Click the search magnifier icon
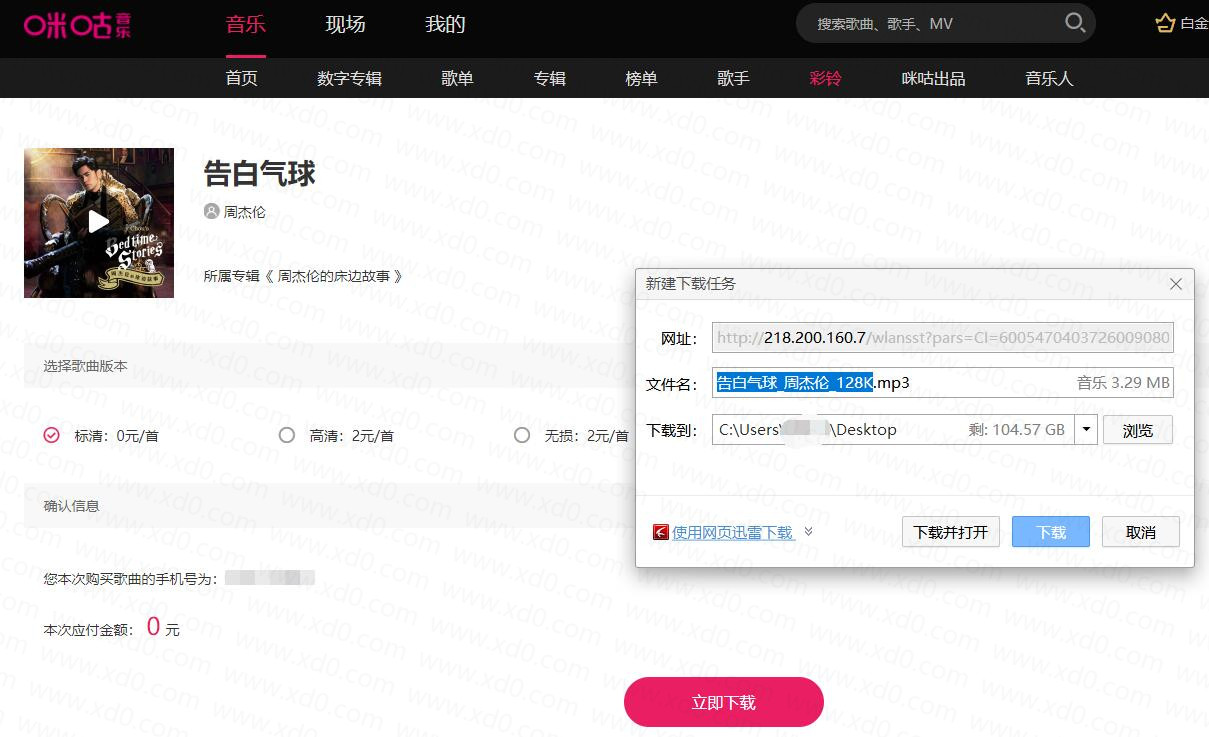 pyautogui.click(x=1075, y=23)
